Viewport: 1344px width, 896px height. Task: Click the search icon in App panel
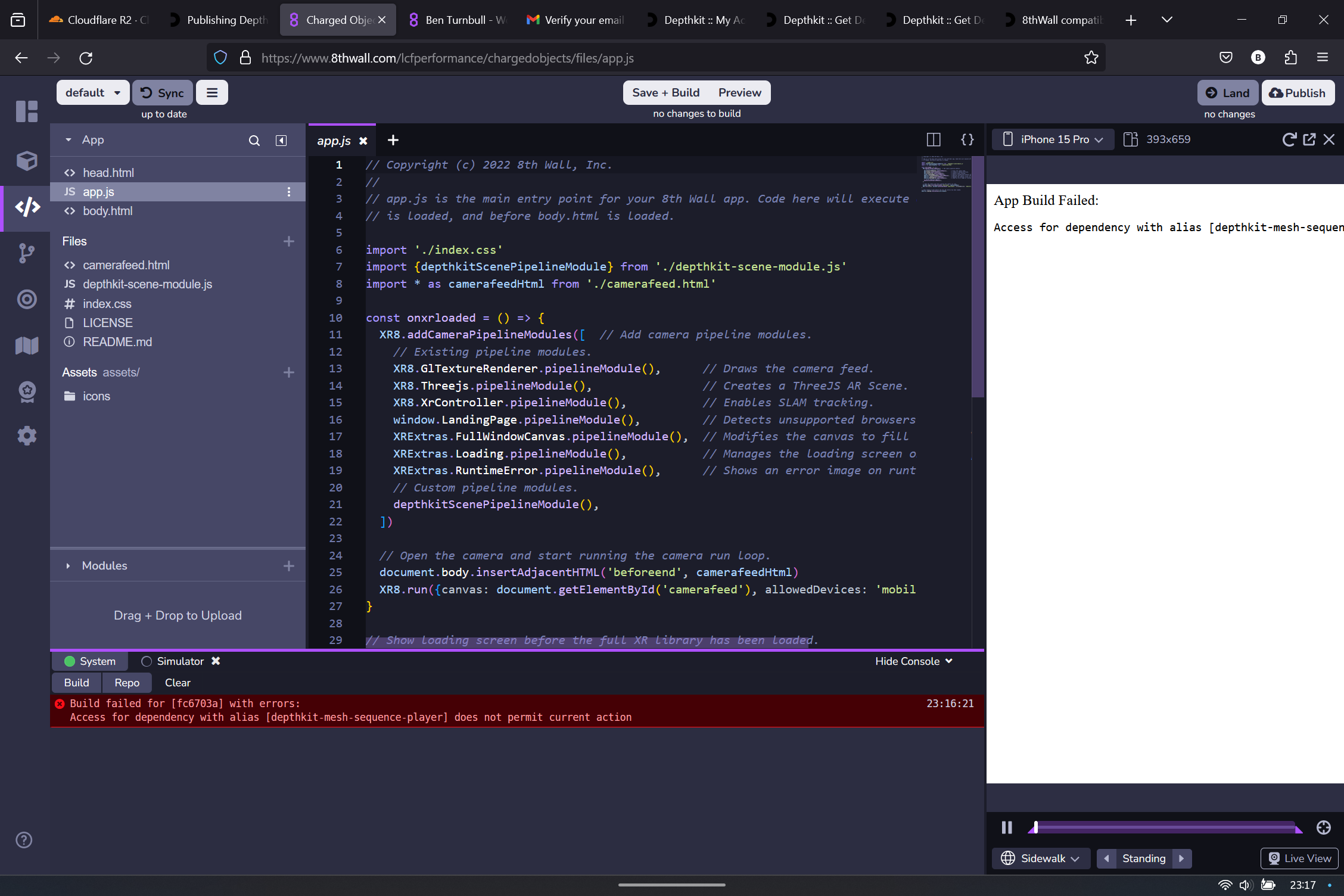click(254, 141)
